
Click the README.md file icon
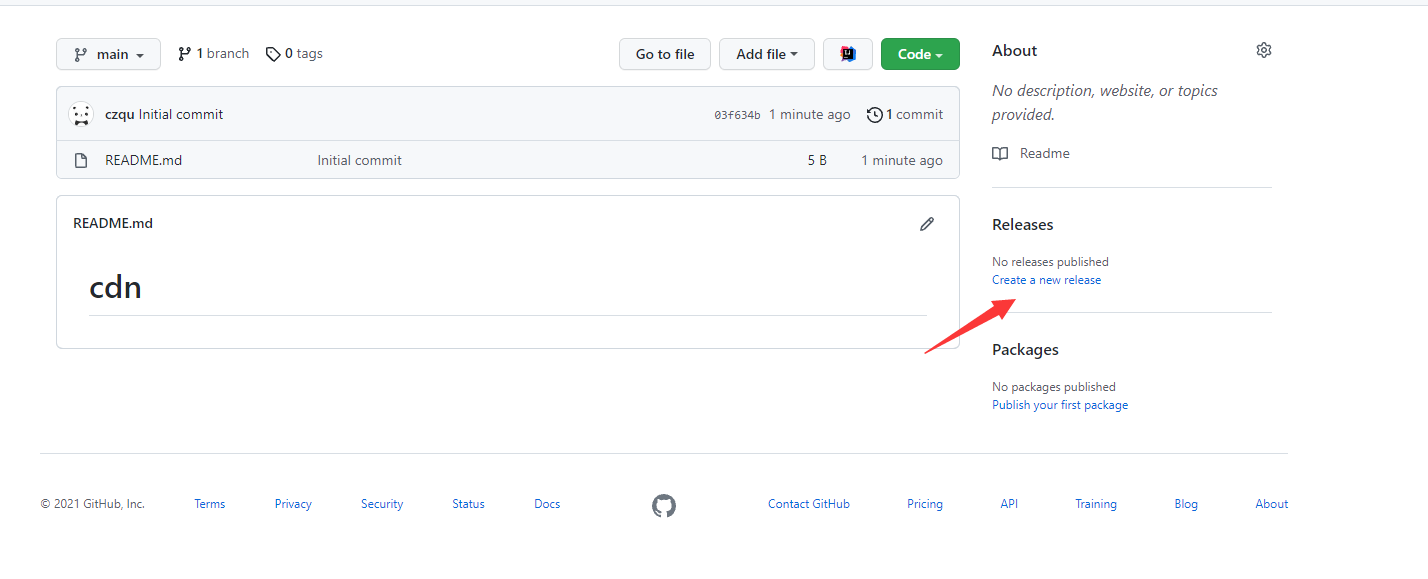81,160
